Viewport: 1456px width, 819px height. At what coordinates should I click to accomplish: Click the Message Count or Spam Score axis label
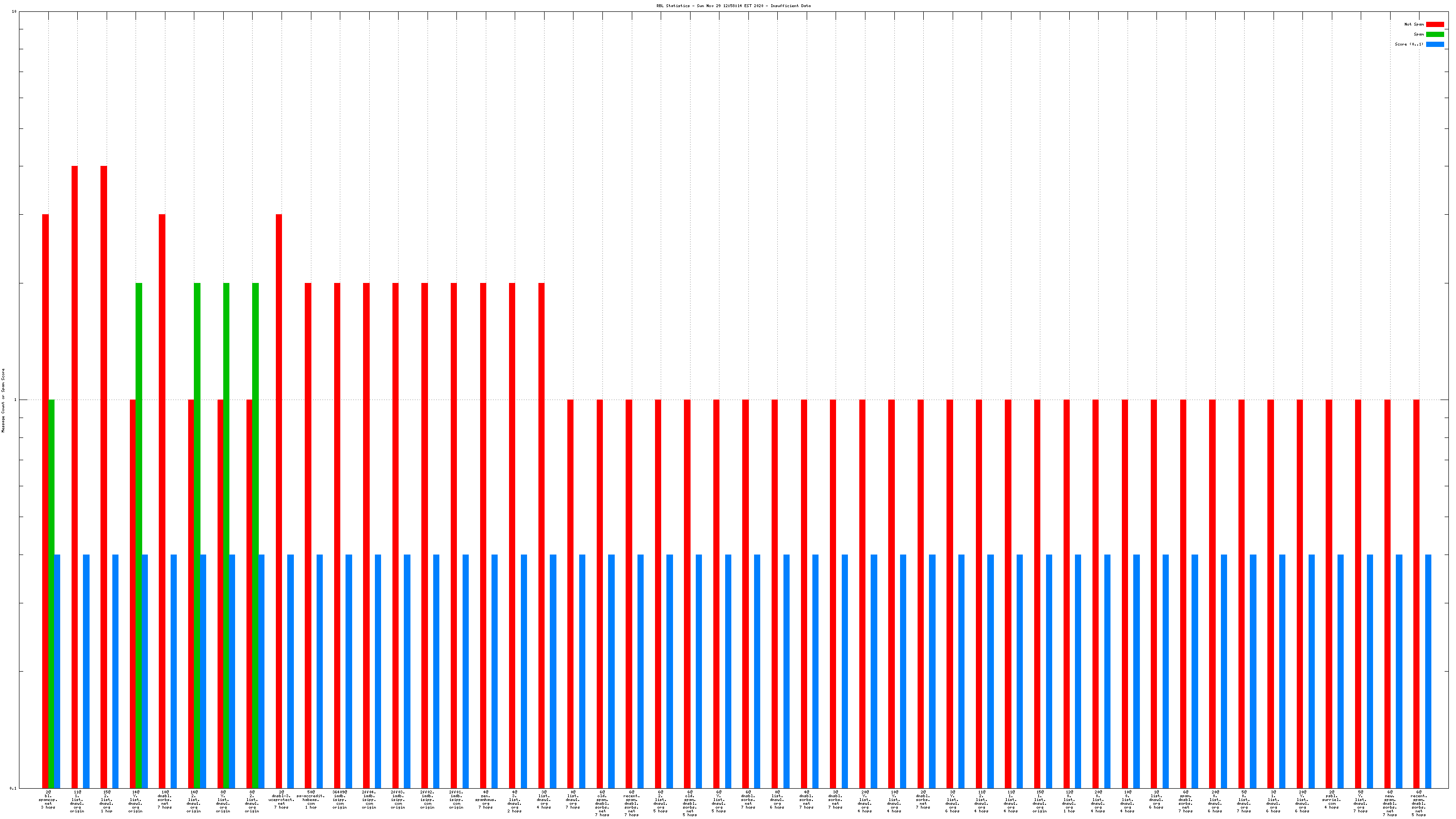[x=3, y=400]
